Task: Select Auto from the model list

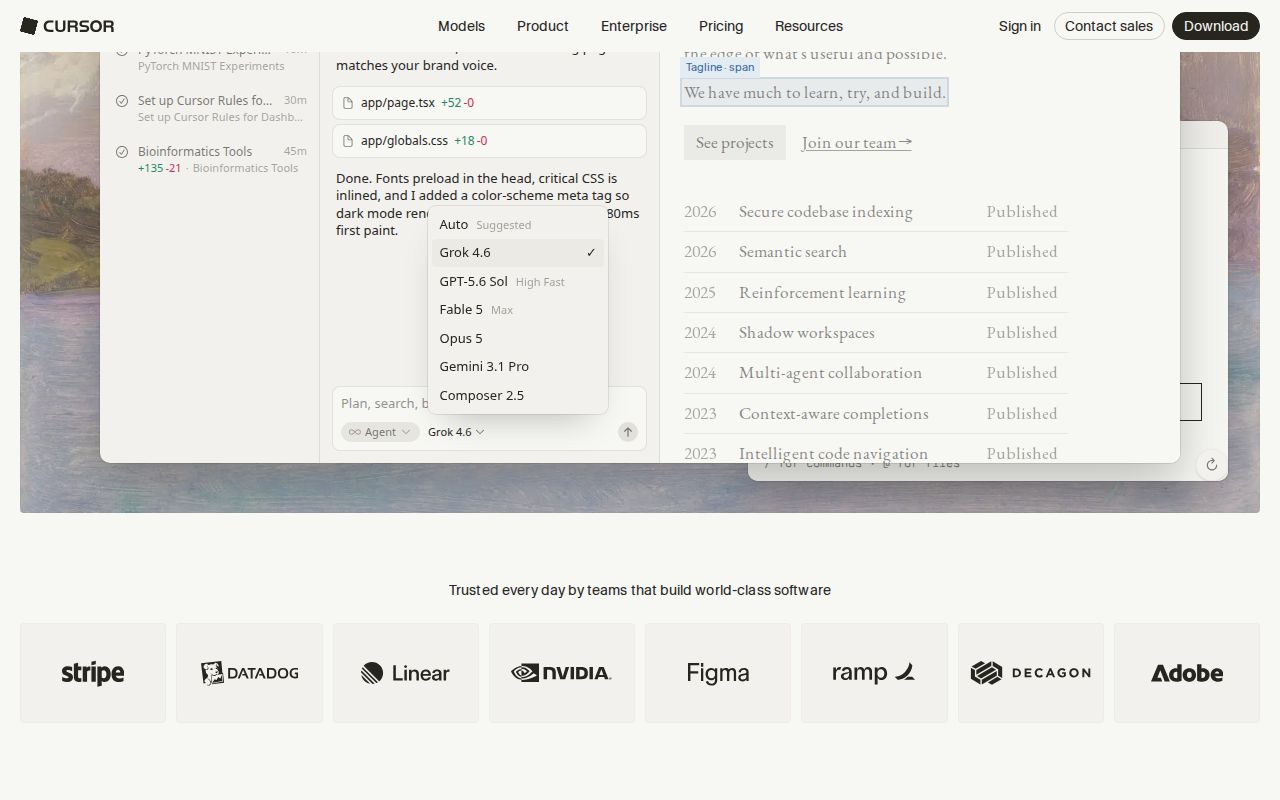Action: (x=518, y=225)
